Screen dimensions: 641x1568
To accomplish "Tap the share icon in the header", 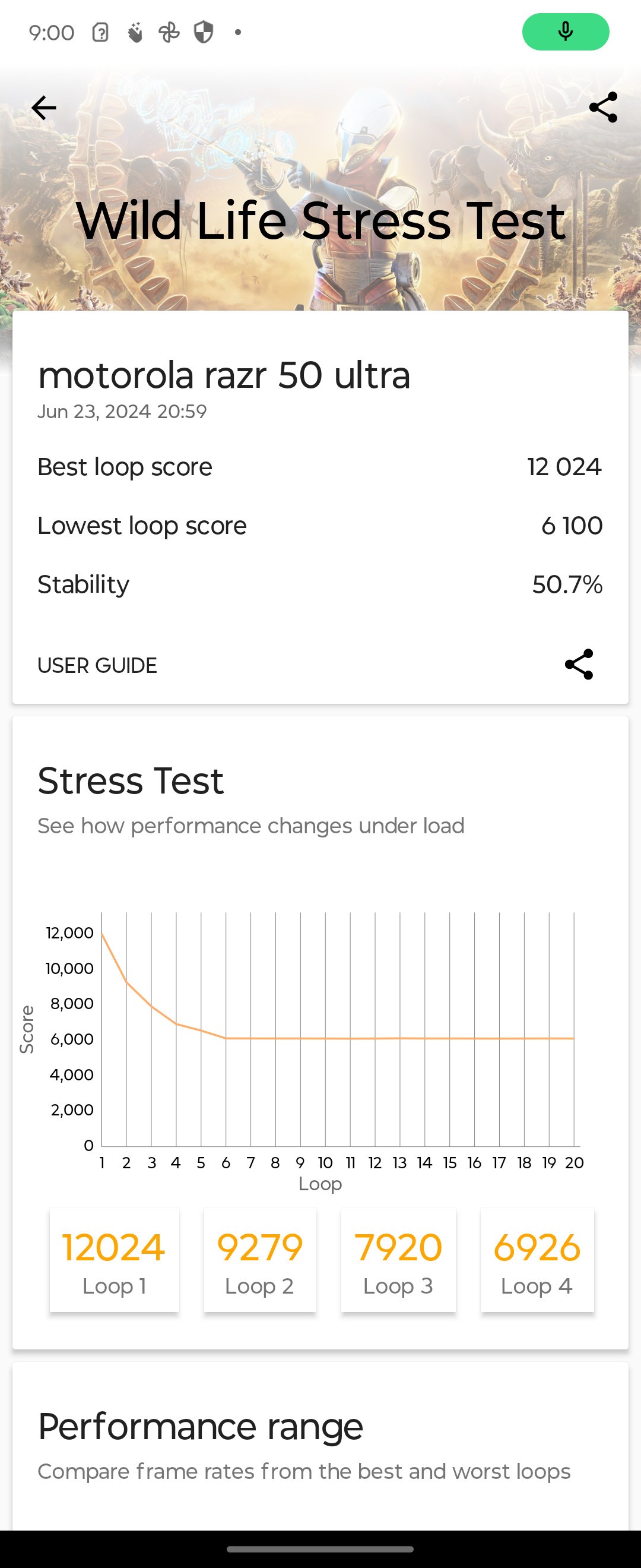I will [602, 108].
